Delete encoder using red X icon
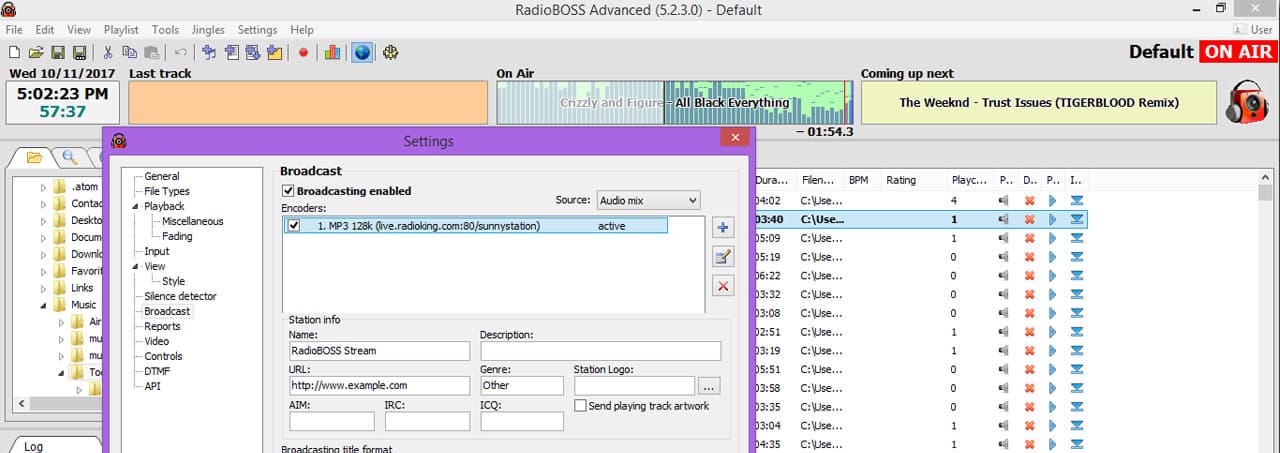This screenshot has width=1280, height=453. pos(723,286)
